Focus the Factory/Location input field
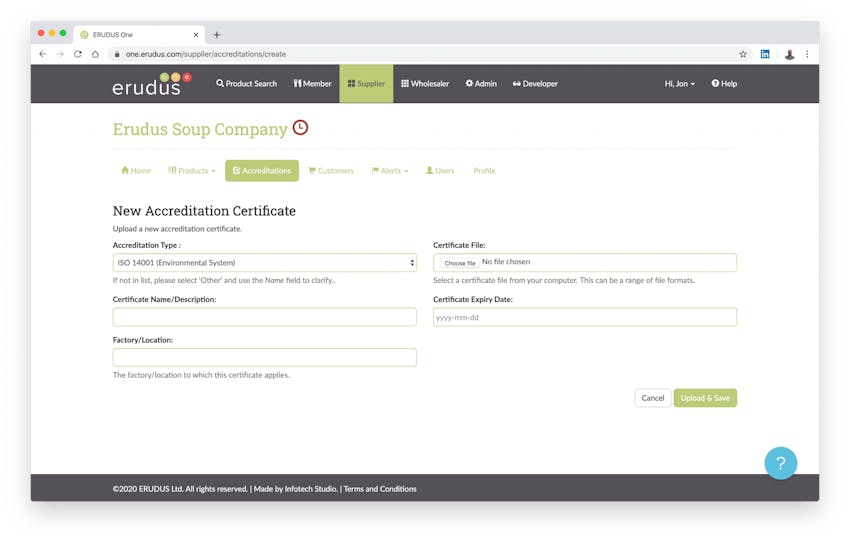This screenshot has width=850, height=542. 265,358
